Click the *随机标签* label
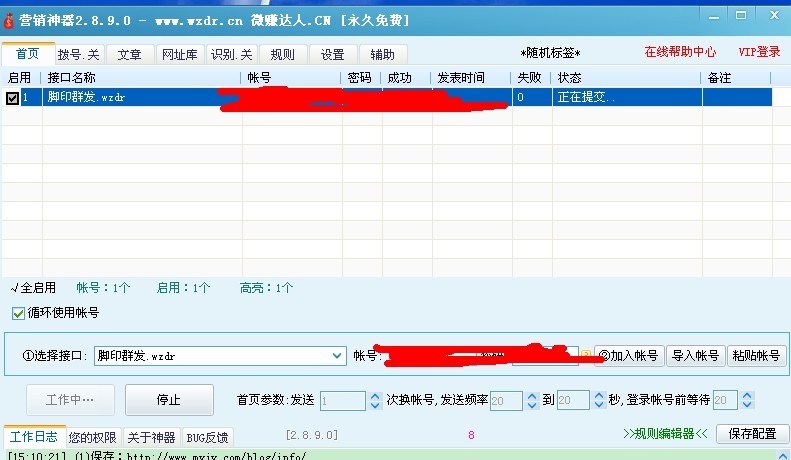 click(x=550, y=53)
